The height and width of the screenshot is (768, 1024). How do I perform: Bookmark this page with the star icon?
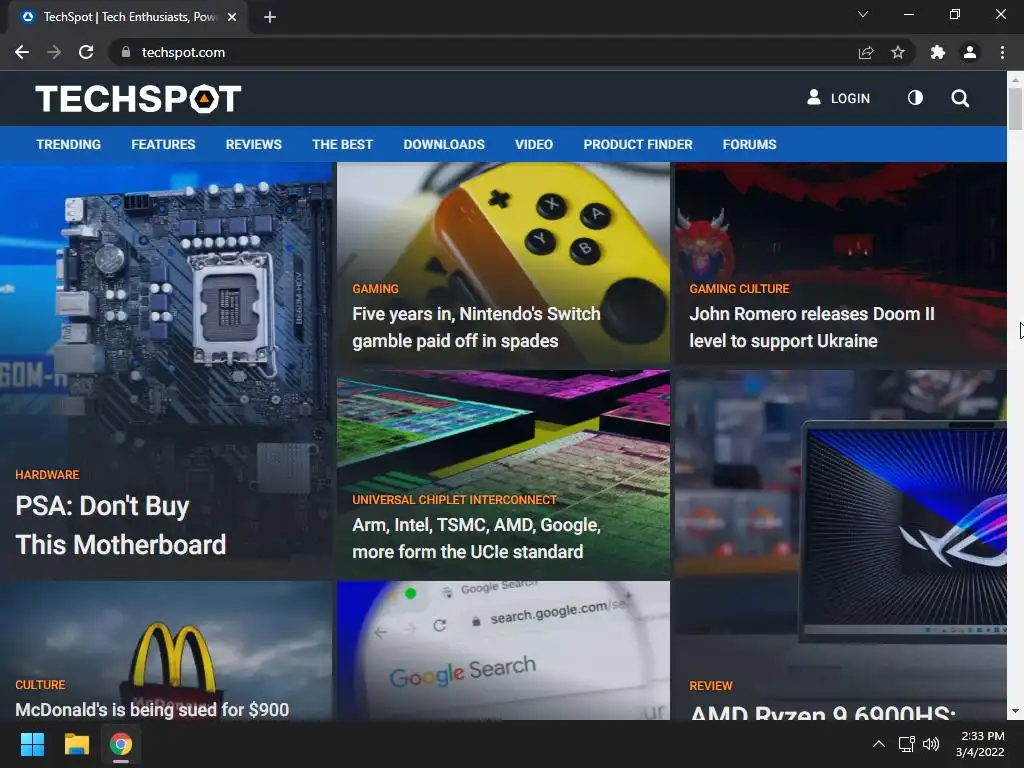point(898,52)
